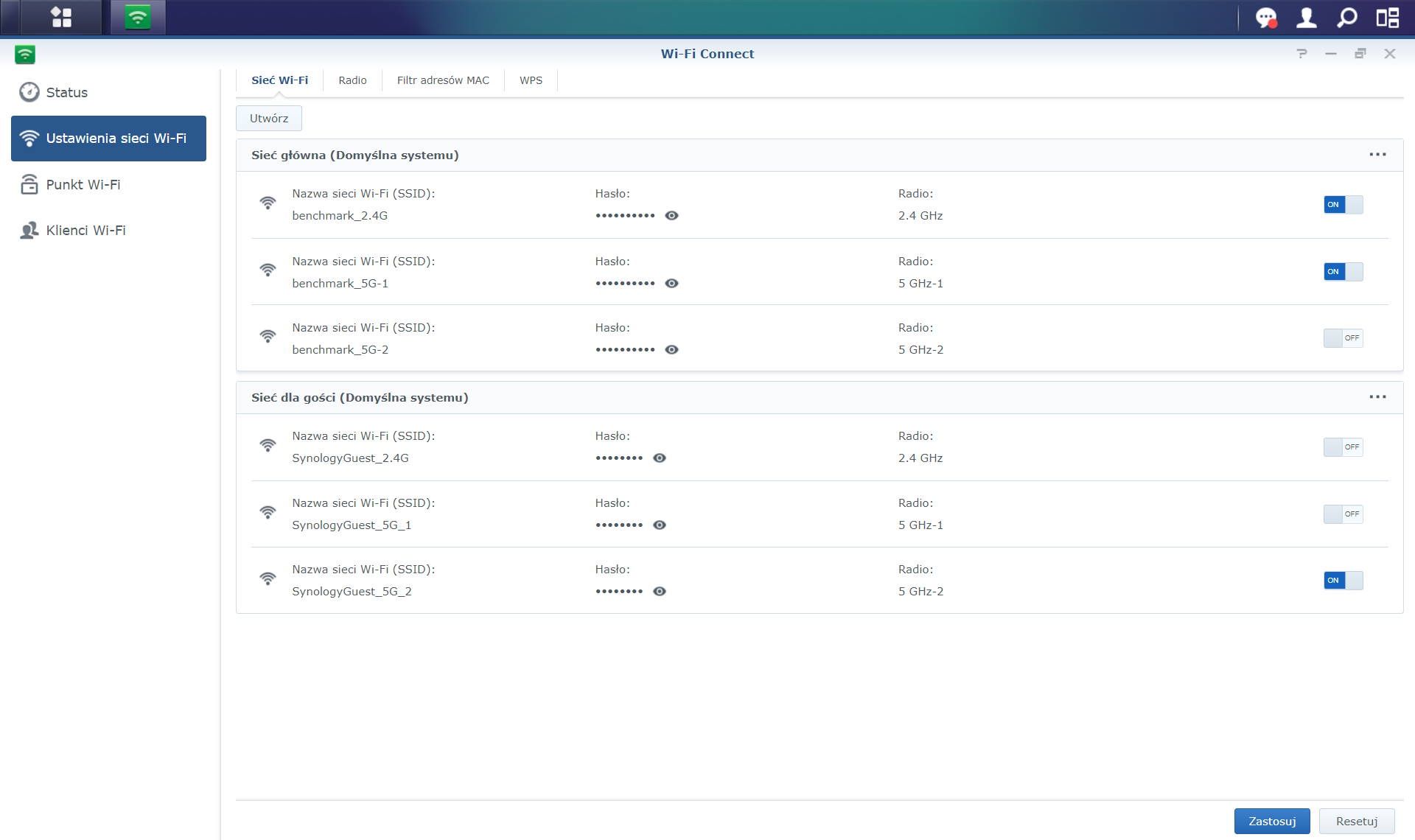Show password for benchmark_2.4G
Image resolution: width=1415 pixels, height=840 pixels.
pos(671,216)
